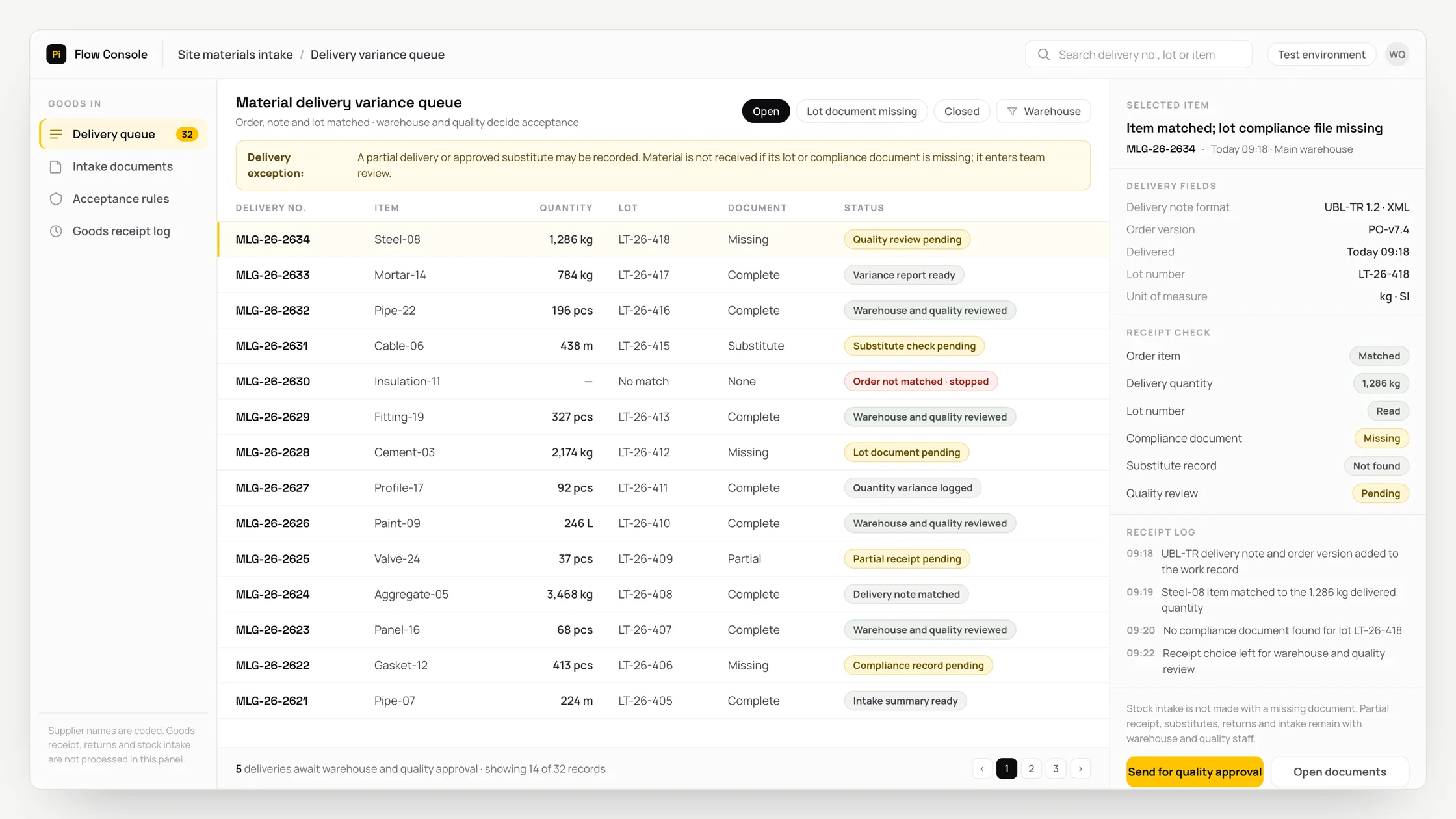
Task: Click Substitute check pending status badge
Action: pos(914,346)
